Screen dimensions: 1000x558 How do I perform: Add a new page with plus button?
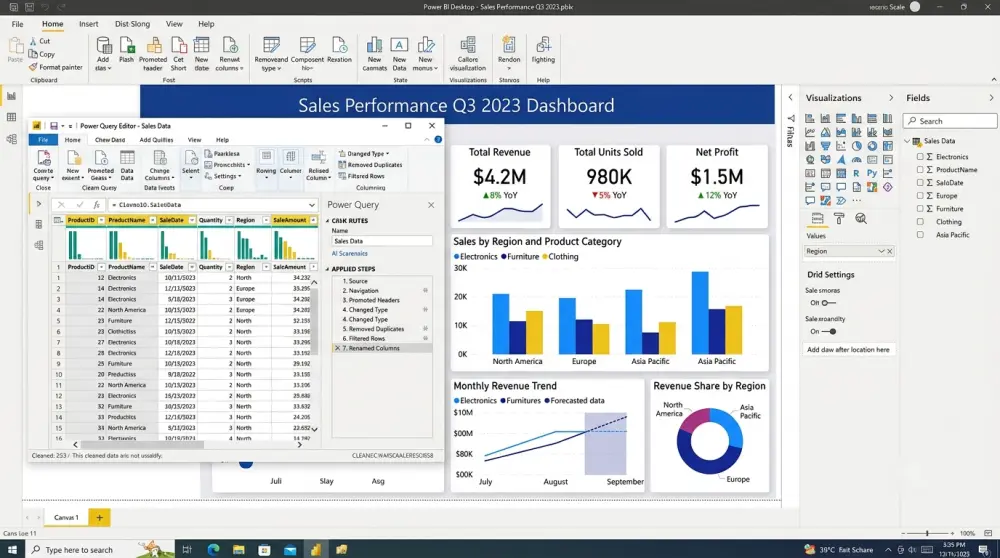pos(99,517)
